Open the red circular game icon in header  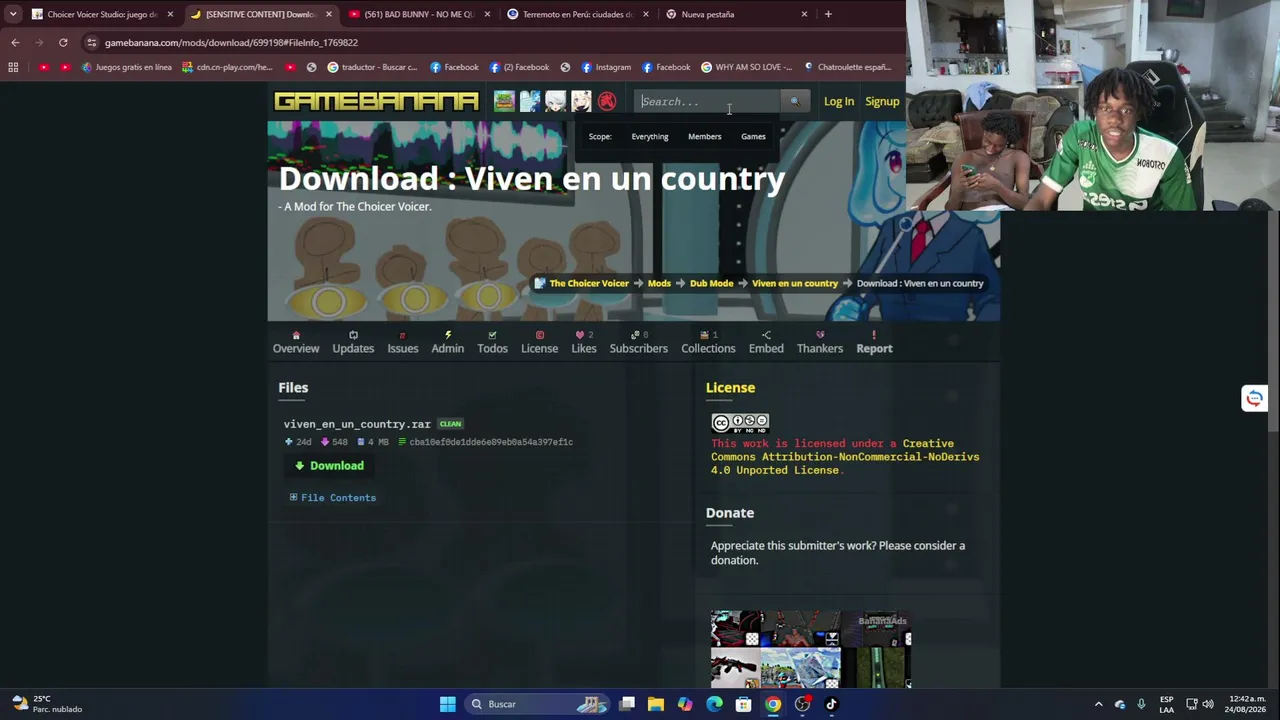(x=607, y=101)
